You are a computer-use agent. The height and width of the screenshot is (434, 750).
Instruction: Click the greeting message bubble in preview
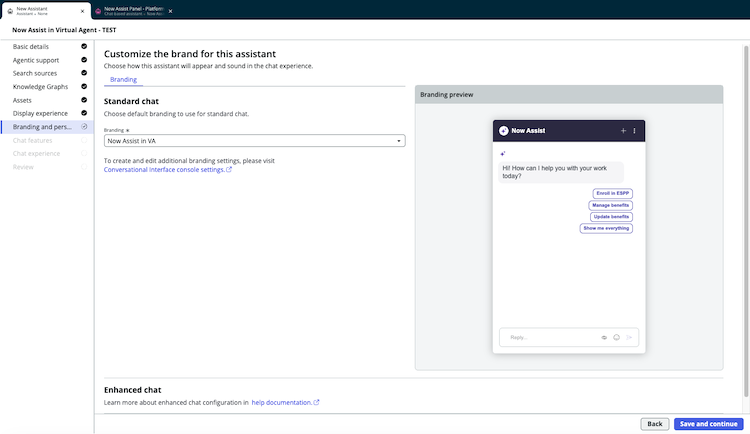click(x=561, y=172)
